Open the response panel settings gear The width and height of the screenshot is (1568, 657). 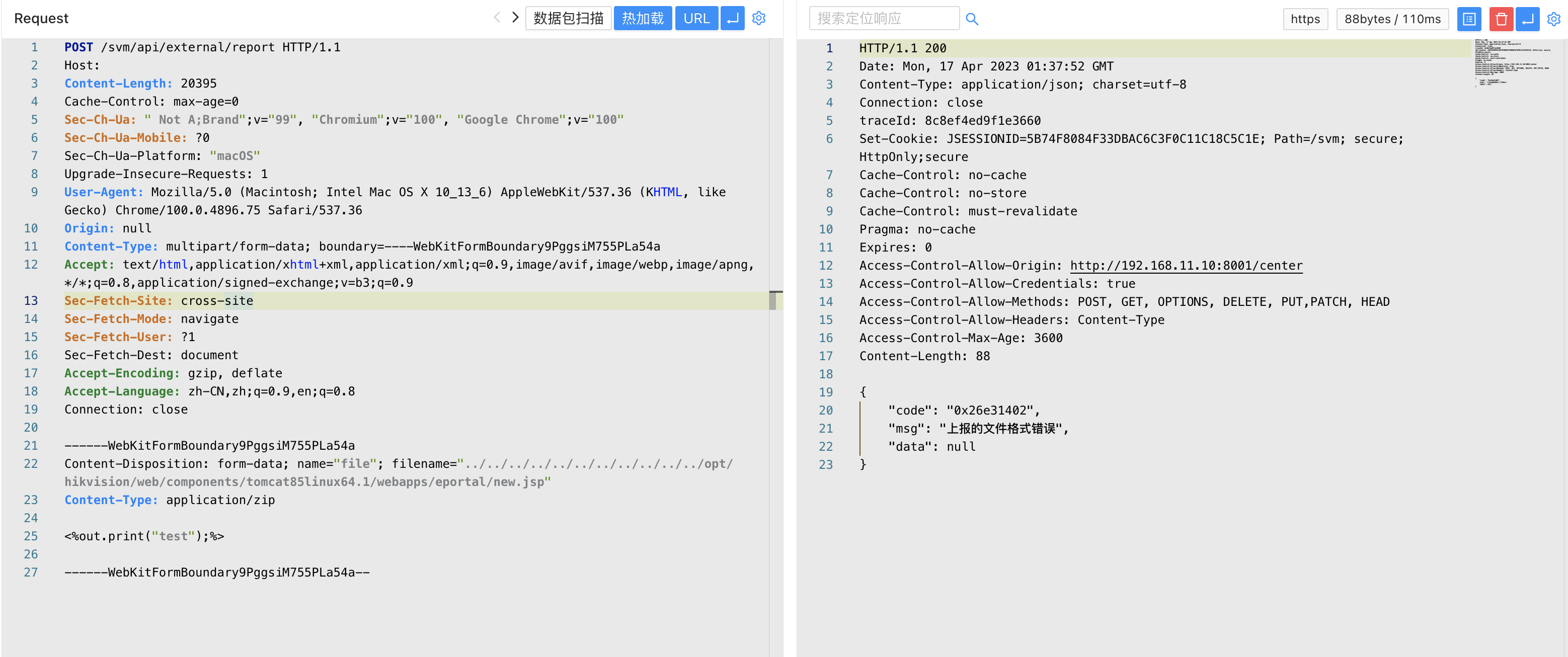click(1553, 19)
